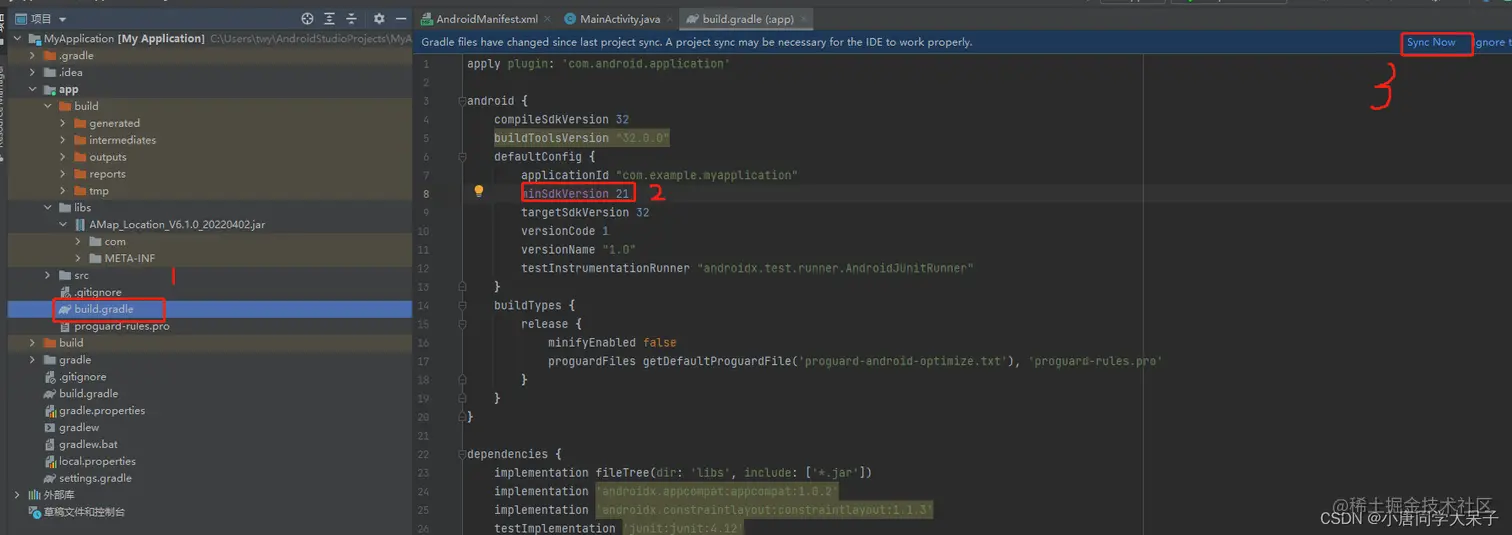This screenshot has width=1512, height=535.
Task: Click the minSdkVersion 21 line in editor
Action: tap(575, 194)
